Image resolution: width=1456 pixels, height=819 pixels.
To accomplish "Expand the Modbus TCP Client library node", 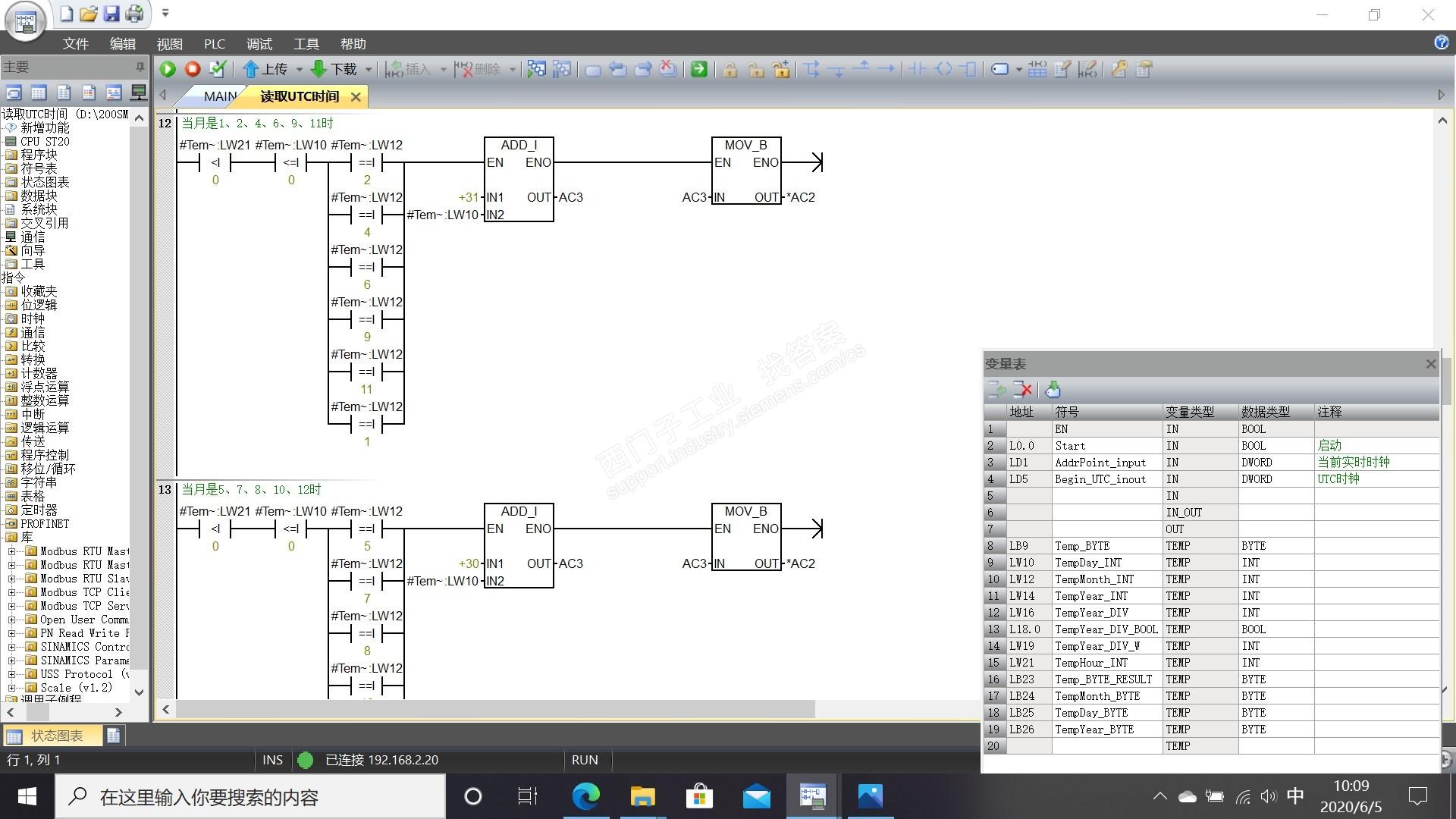I will pos(11,592).
